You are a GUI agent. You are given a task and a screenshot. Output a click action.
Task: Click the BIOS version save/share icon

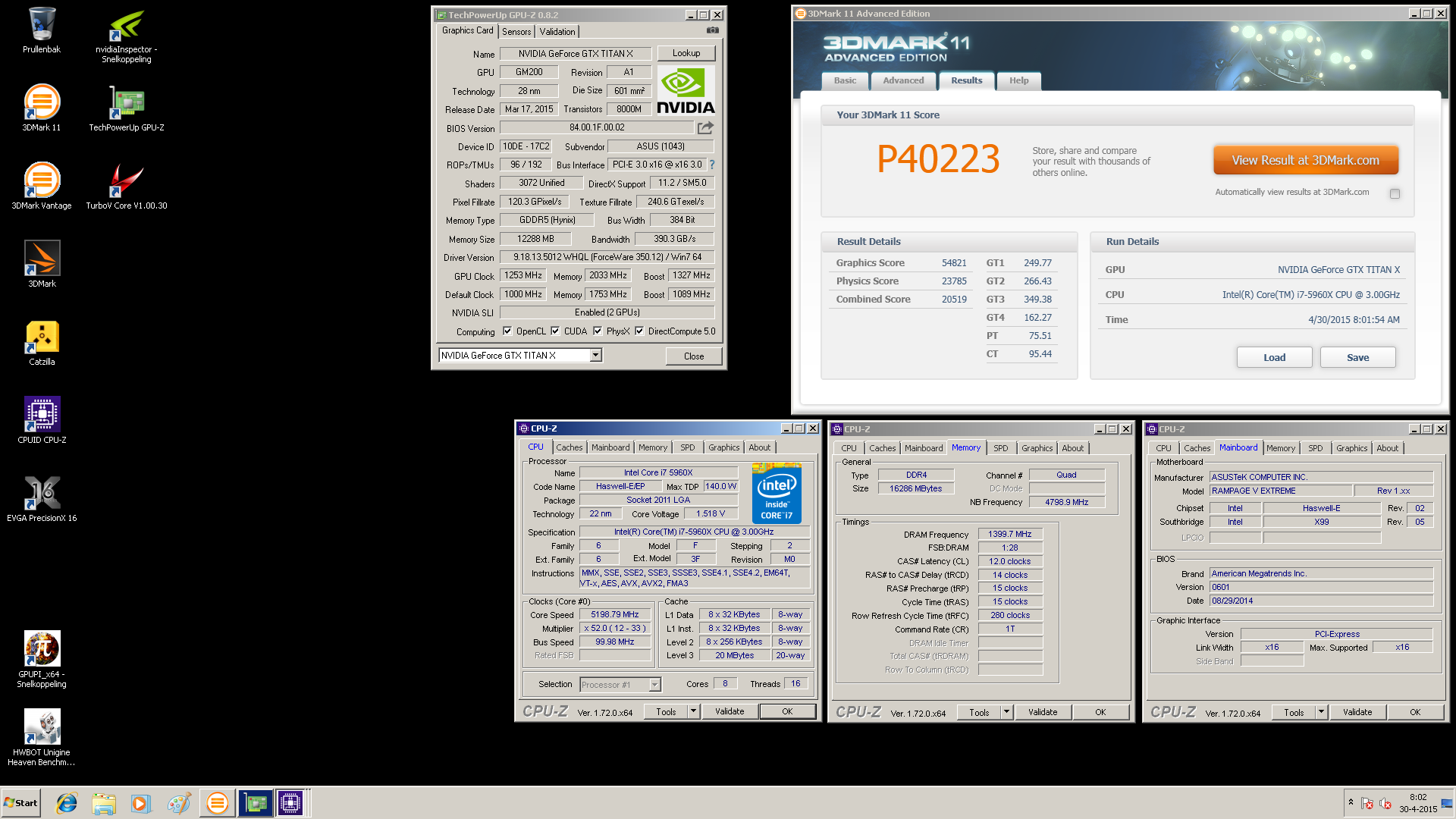click(705, 127)
